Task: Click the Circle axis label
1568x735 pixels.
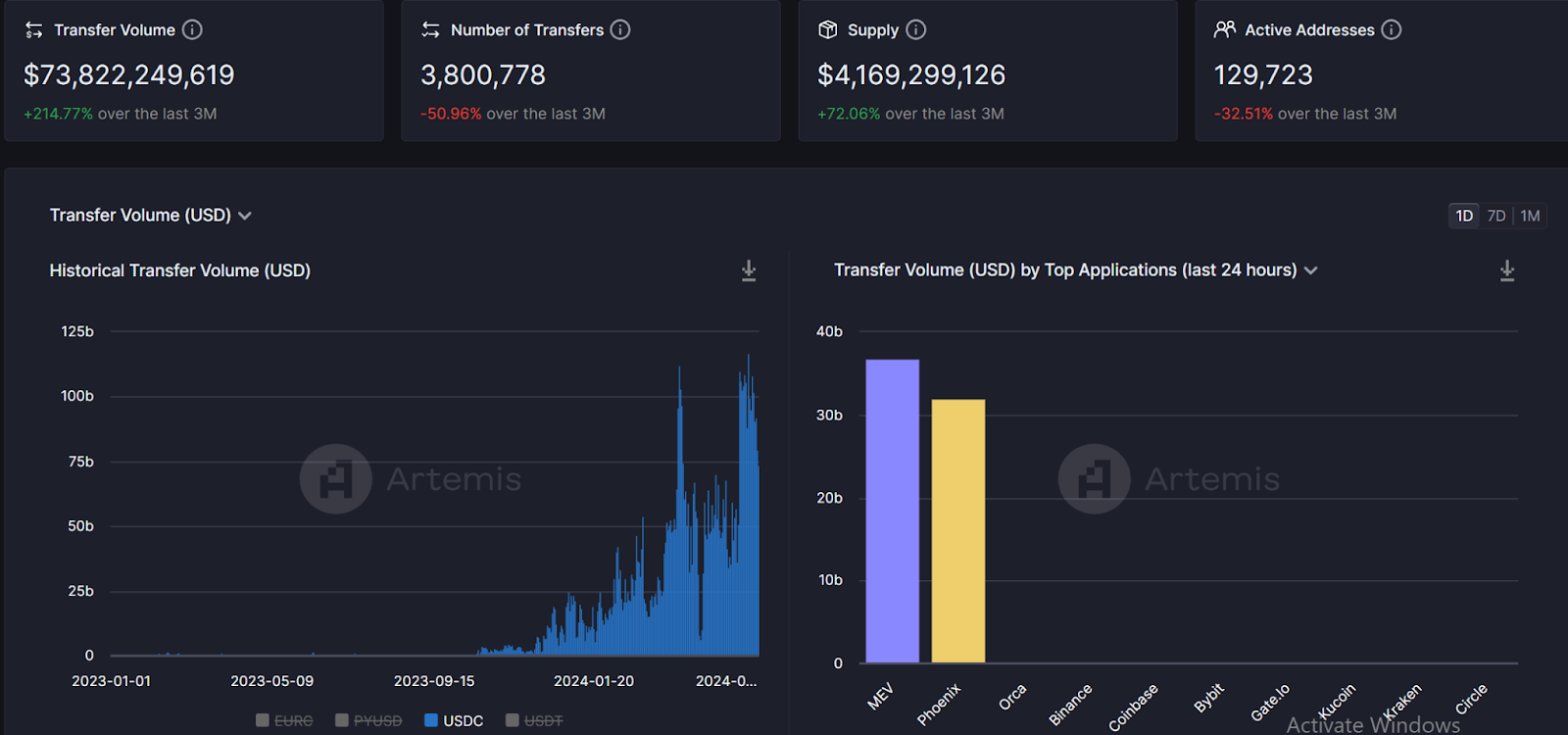Action: pyautogui.click(x=1471, y=699)
